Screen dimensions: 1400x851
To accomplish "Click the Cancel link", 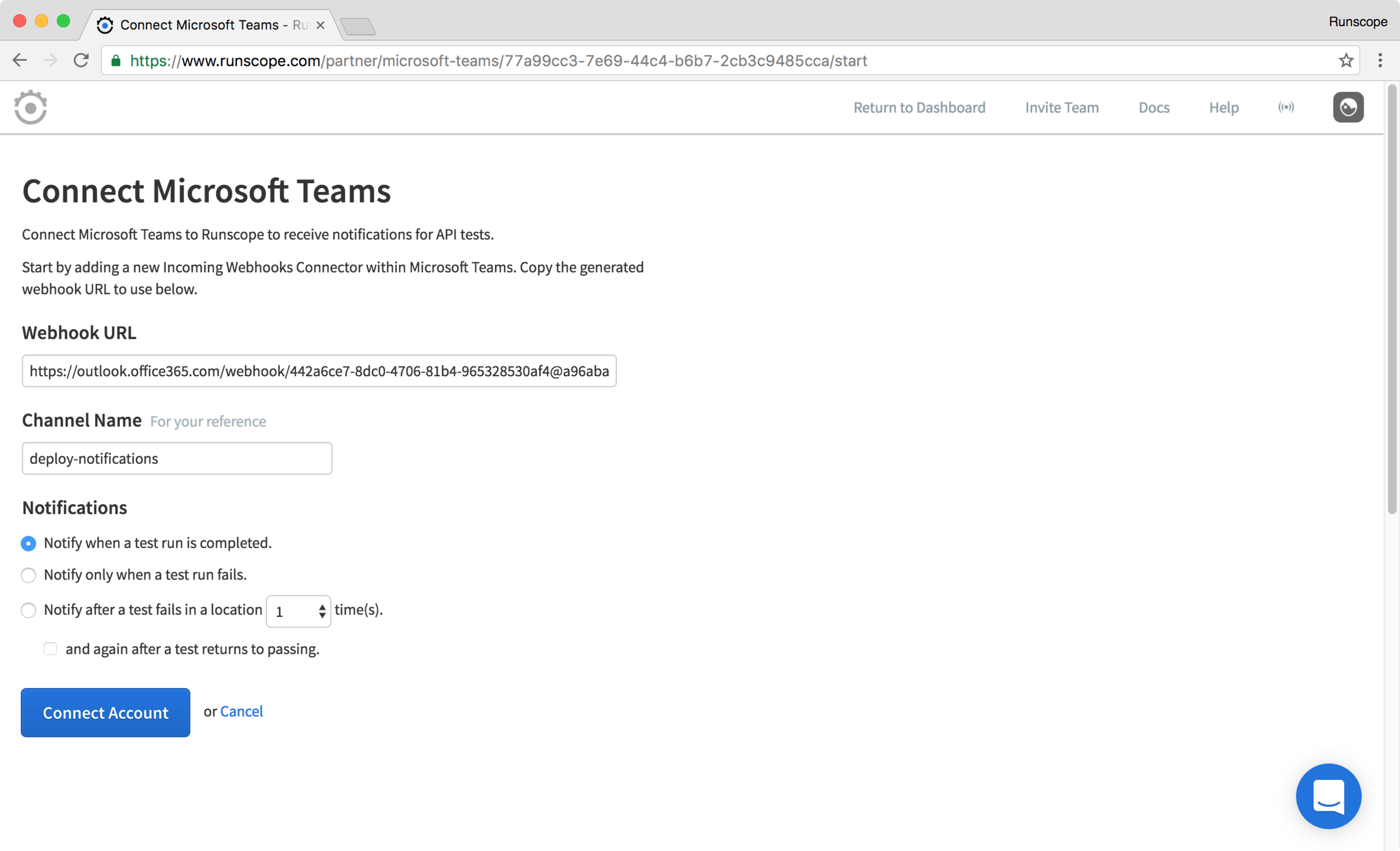I will pos(241,711).
